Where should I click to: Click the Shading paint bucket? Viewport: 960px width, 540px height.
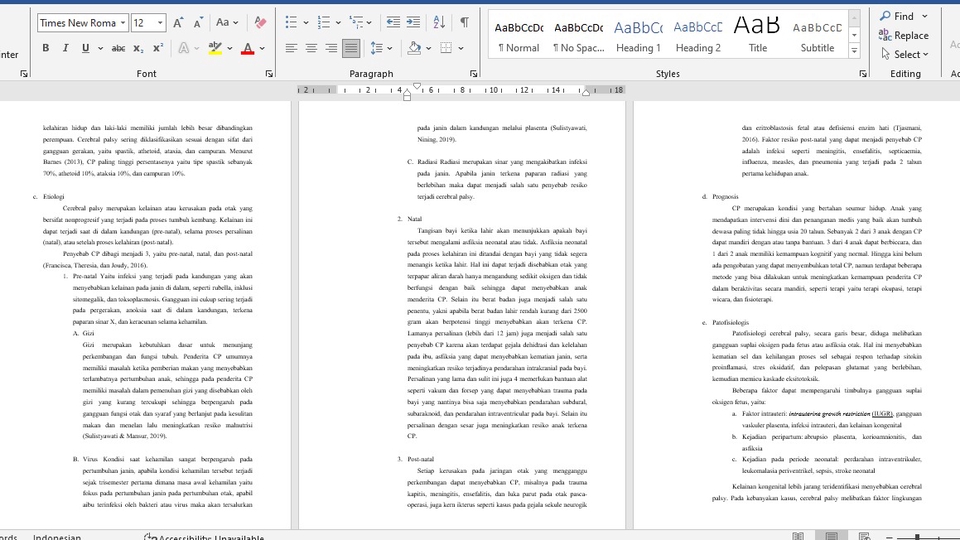(x=414, y=48)
